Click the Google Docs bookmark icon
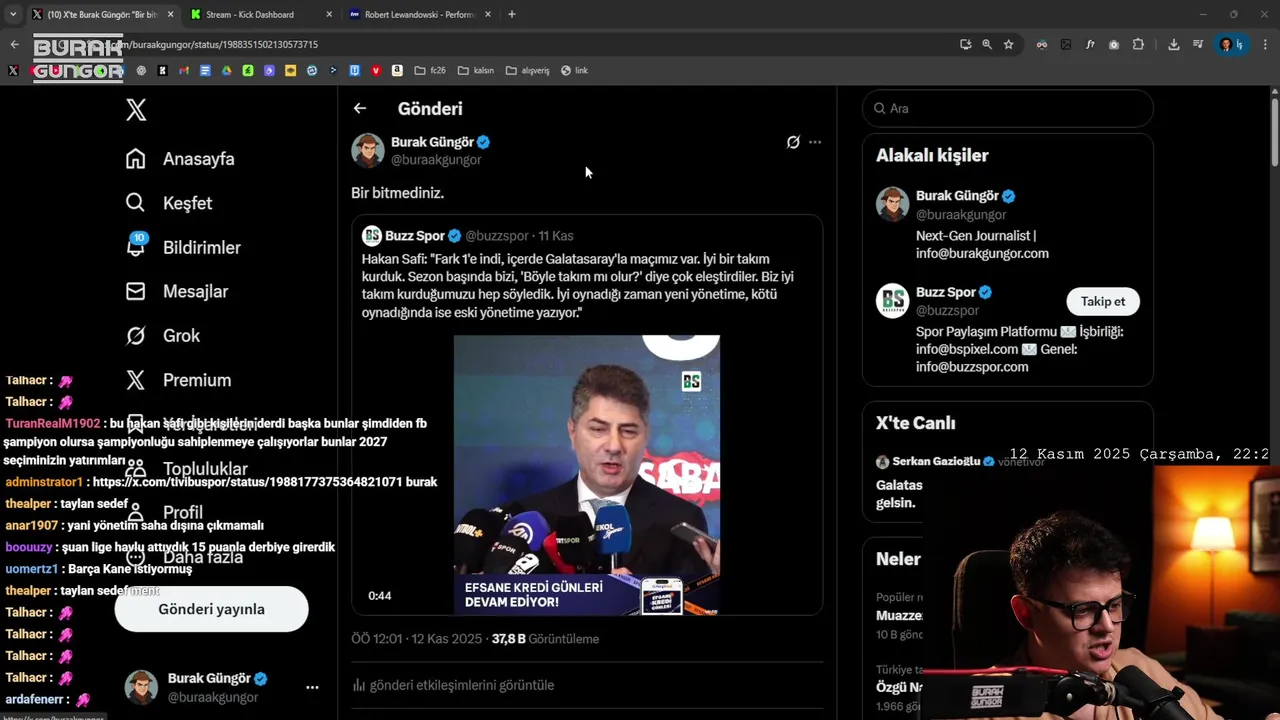 pos(205,70)
